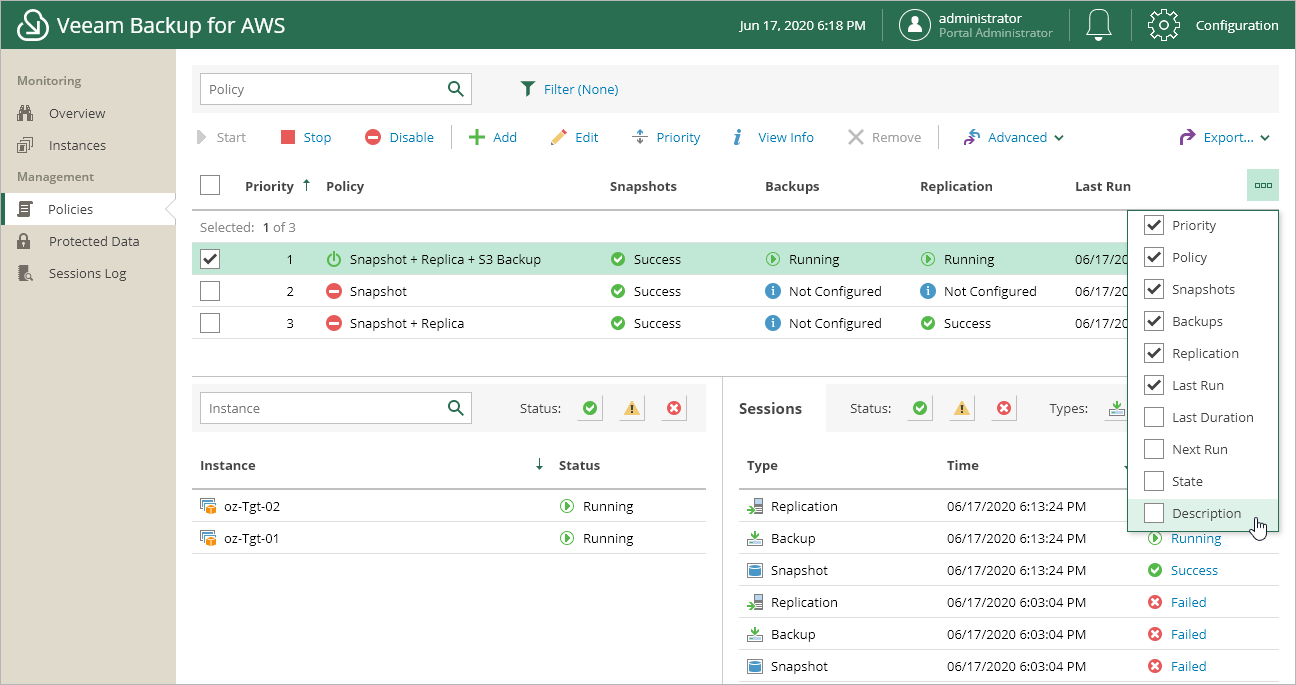The height and width of the screenshot is (685, 1296).
Task: Edit the selected policy
Action: tap(574, 137)
